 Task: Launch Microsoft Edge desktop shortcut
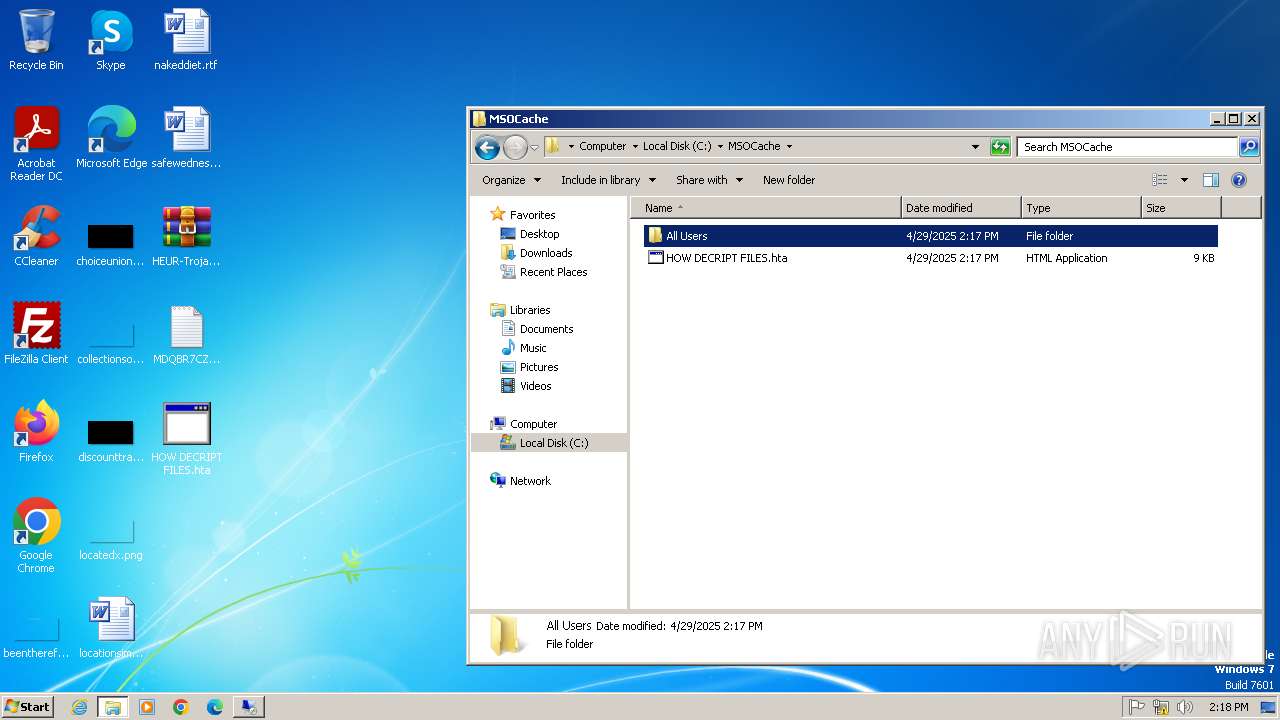click(x=111, y=138)
